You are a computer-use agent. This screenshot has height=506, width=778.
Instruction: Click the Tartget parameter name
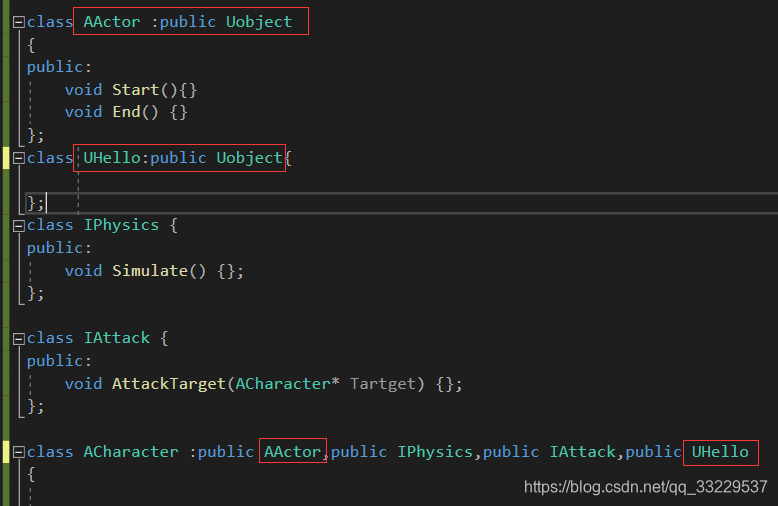[383, 384]
